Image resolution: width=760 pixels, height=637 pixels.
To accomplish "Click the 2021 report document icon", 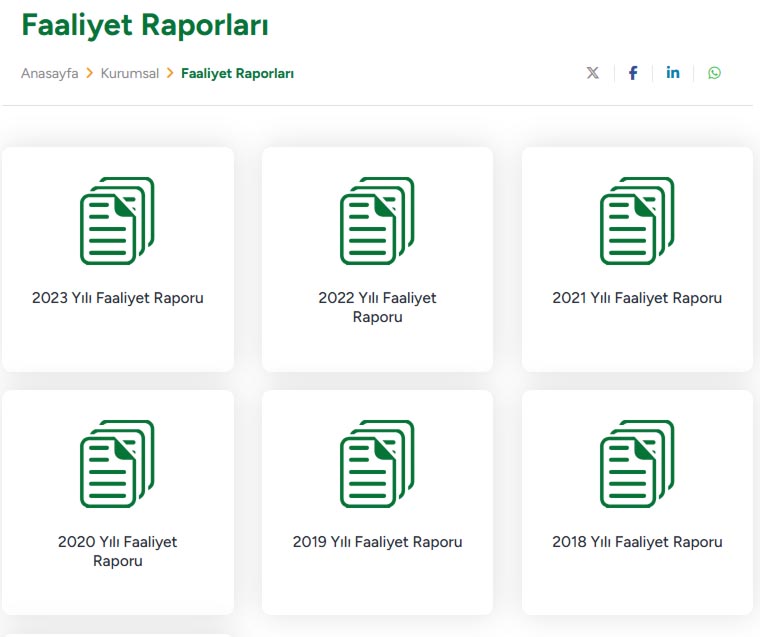I will pyautogui.click(x=637, y=221).
